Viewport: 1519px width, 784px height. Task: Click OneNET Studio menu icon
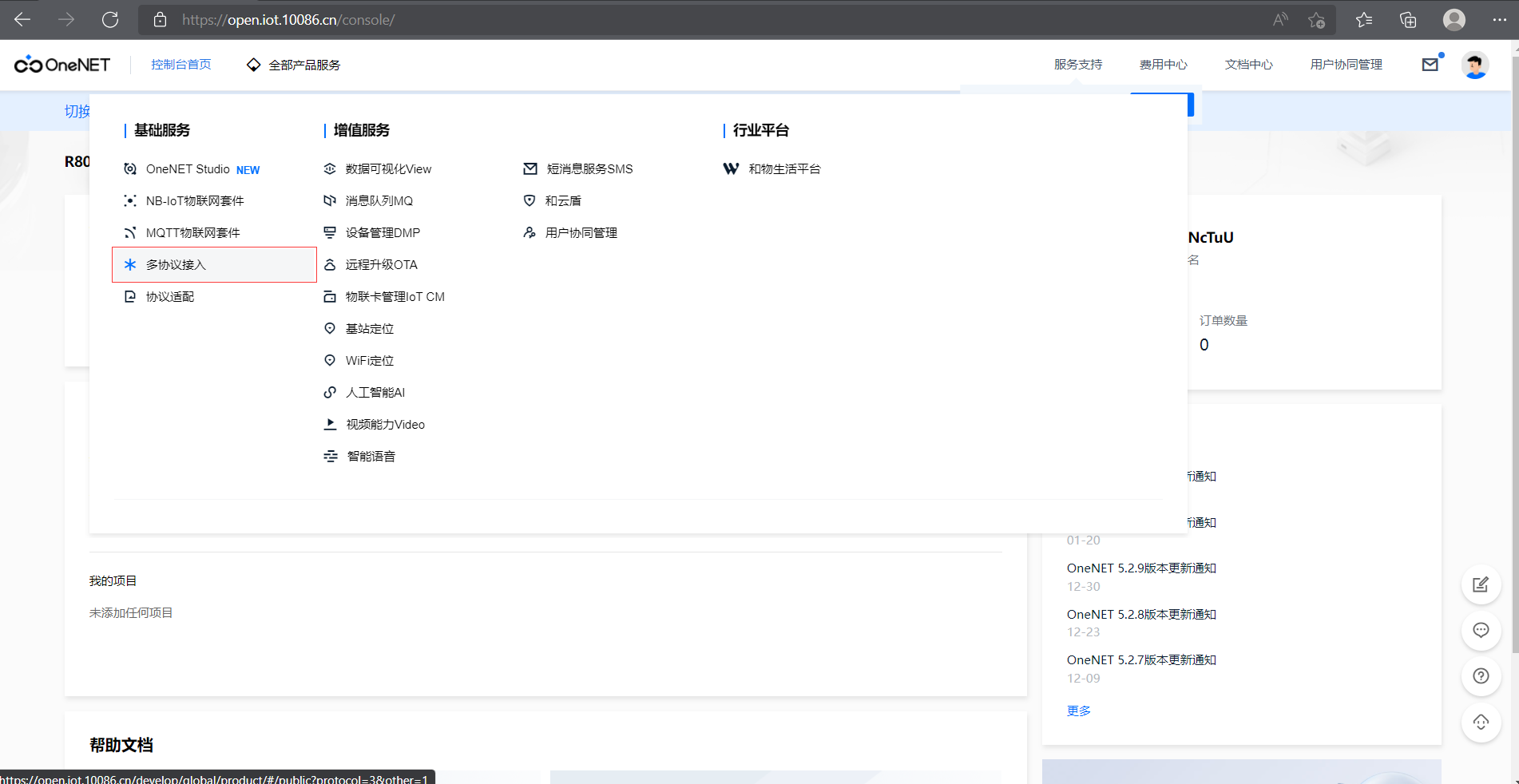point(130,169)
